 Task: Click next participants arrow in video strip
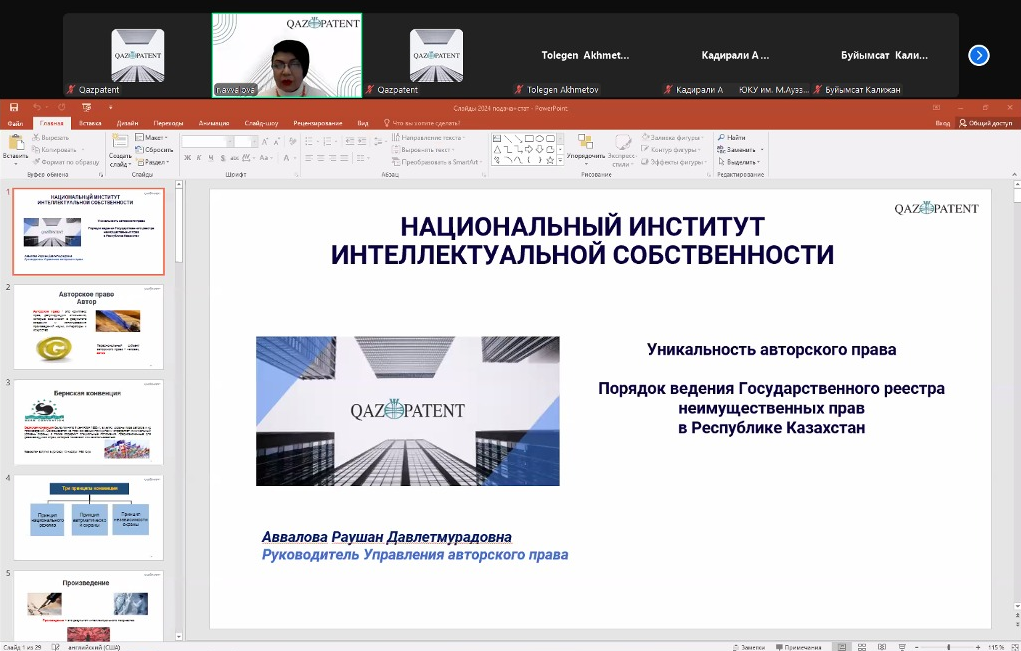click(x=979, y=55)
